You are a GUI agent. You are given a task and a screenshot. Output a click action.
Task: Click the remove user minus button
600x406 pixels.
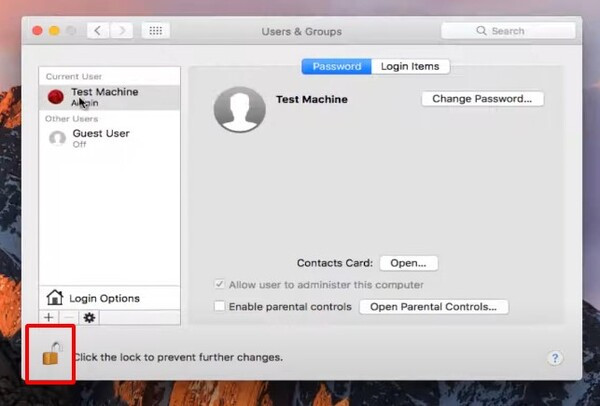tap(69, 317)
